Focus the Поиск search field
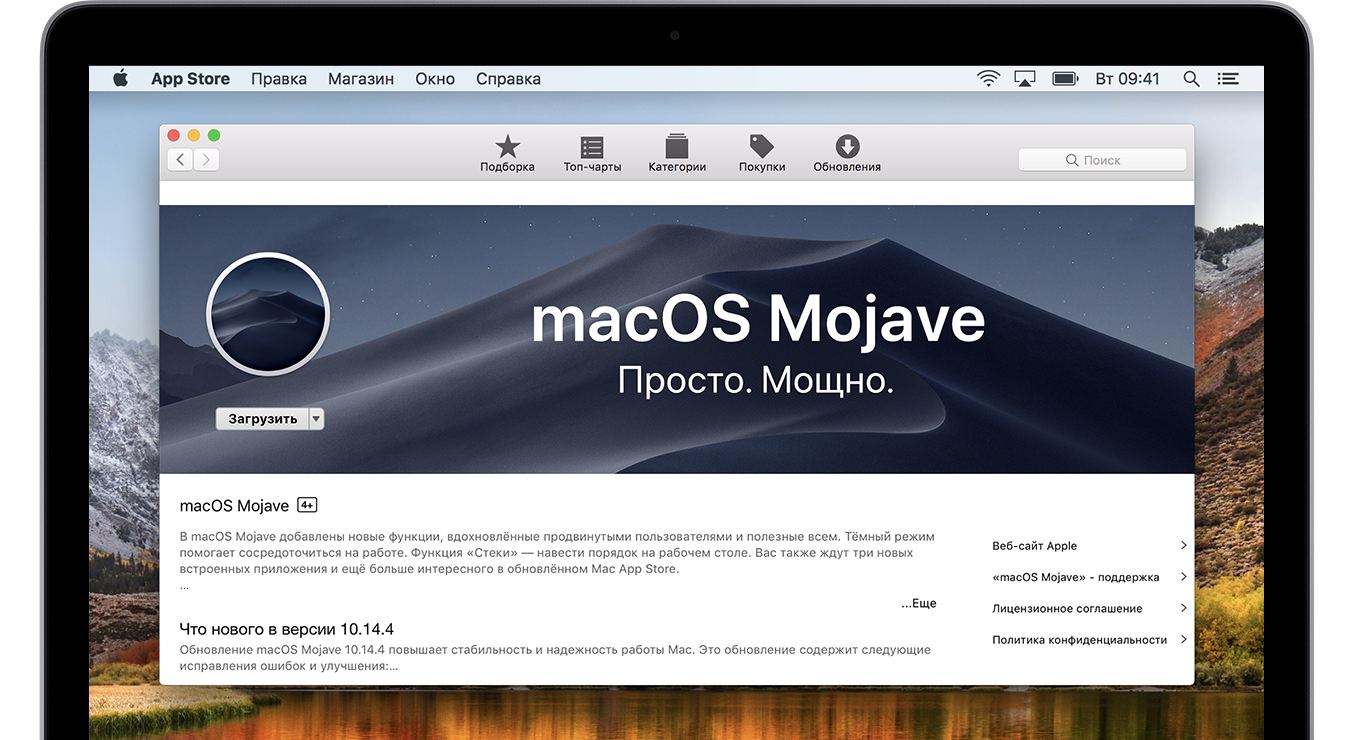The height and width of the screenshot is (740, 1354). 1102,160
